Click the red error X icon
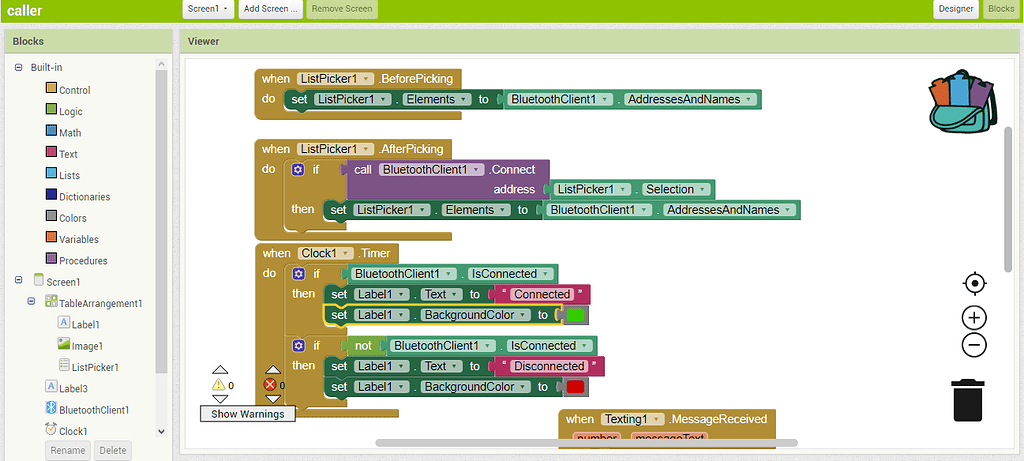 tap(270, 384)
